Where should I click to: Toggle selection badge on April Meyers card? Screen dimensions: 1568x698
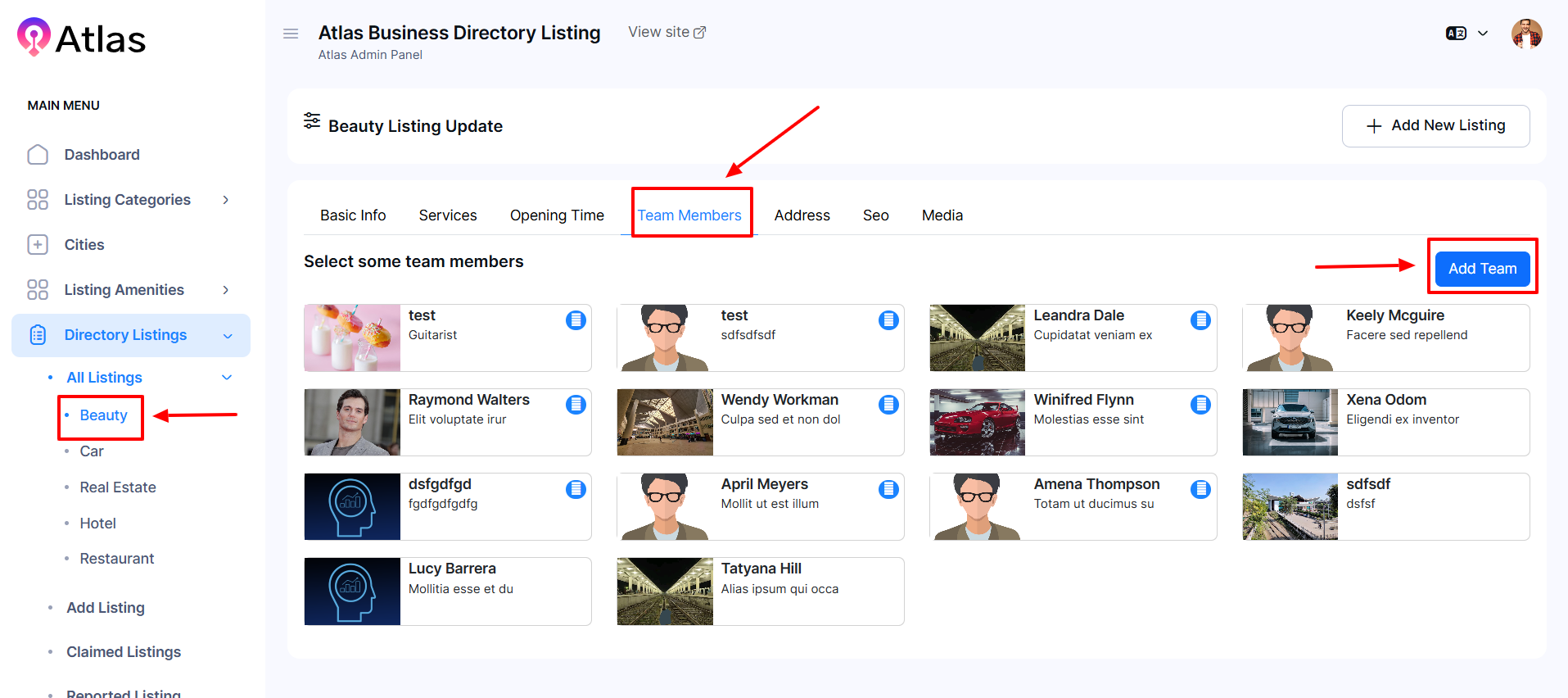[x=888, y=489]
